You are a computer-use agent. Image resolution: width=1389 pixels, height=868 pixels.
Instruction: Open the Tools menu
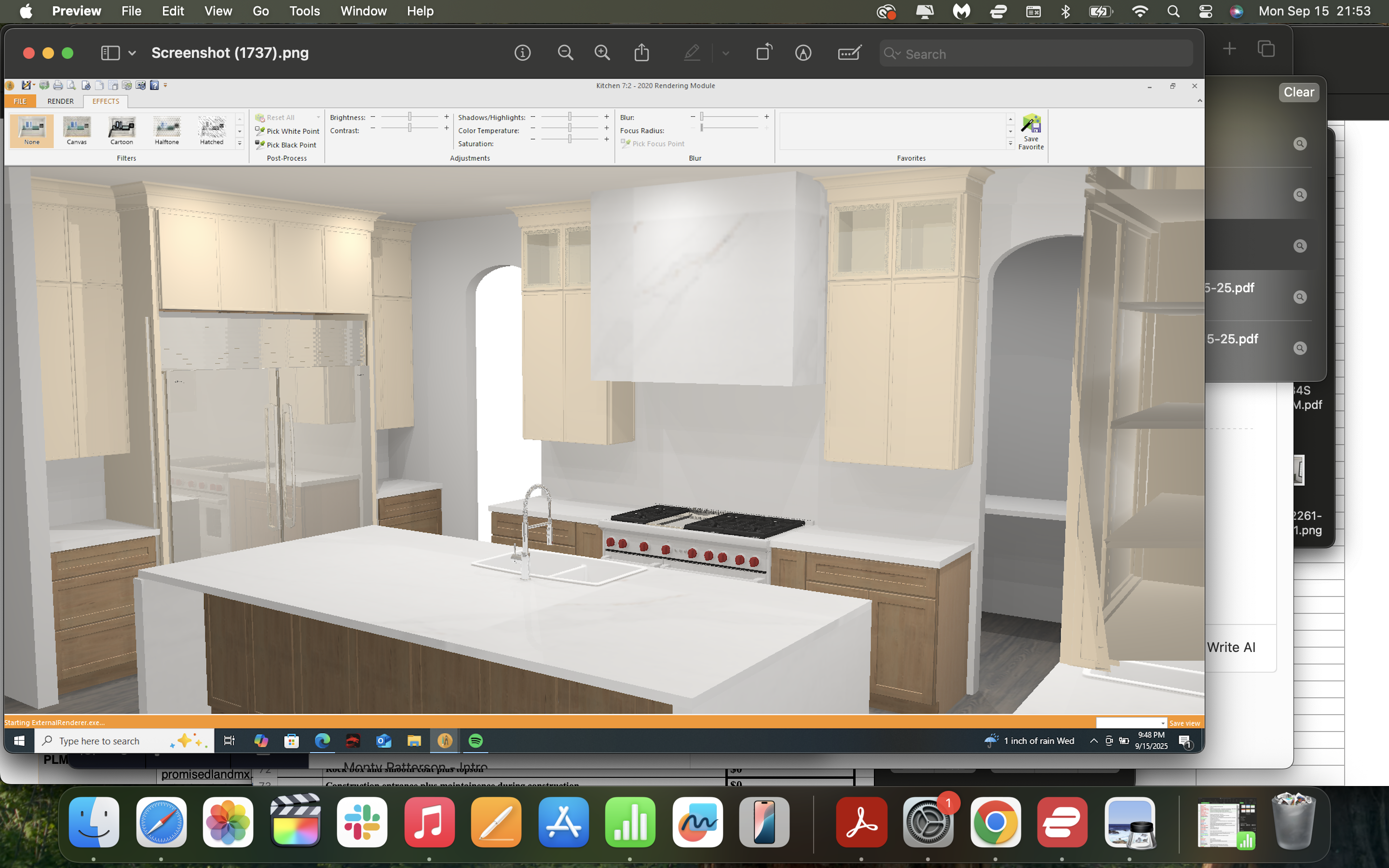click(x=304, y=12)
